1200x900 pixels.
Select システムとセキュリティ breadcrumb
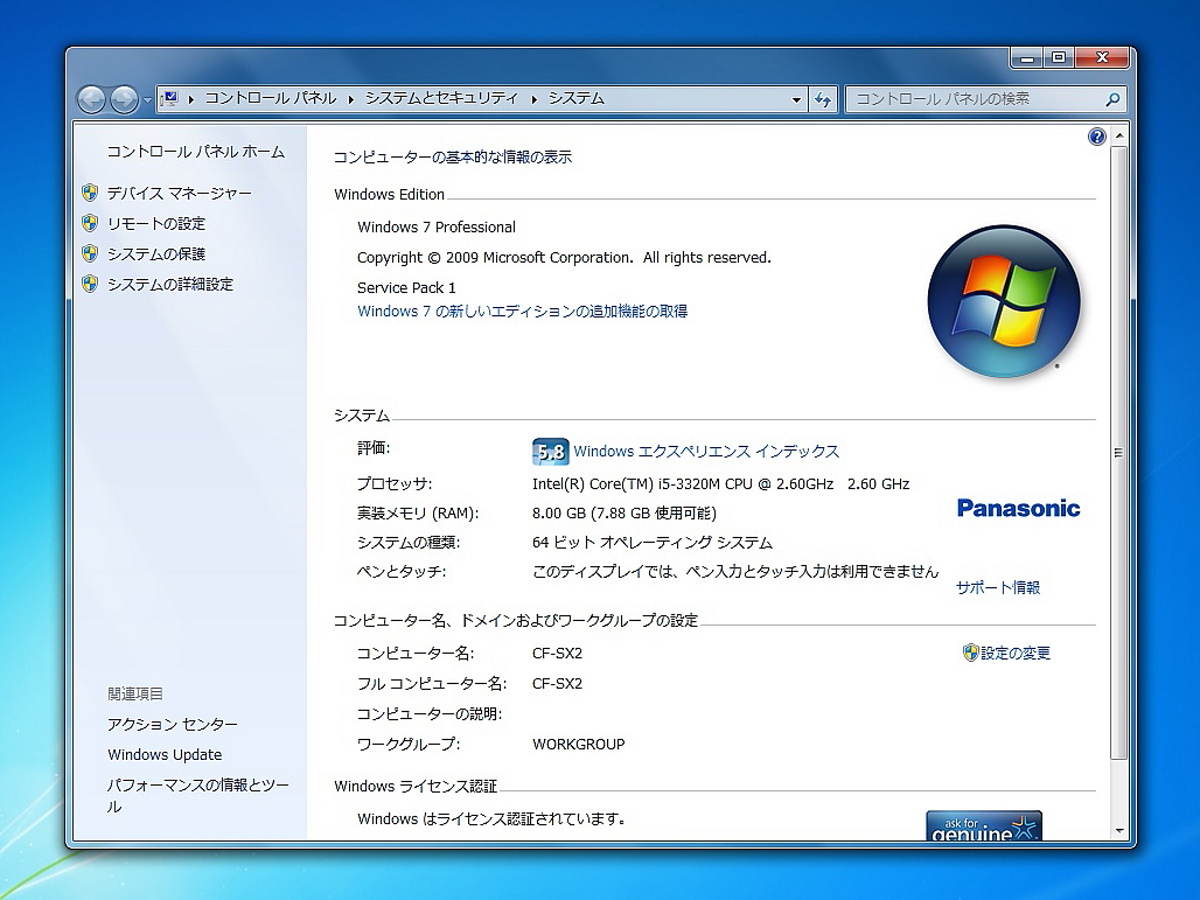pos(441,98)
